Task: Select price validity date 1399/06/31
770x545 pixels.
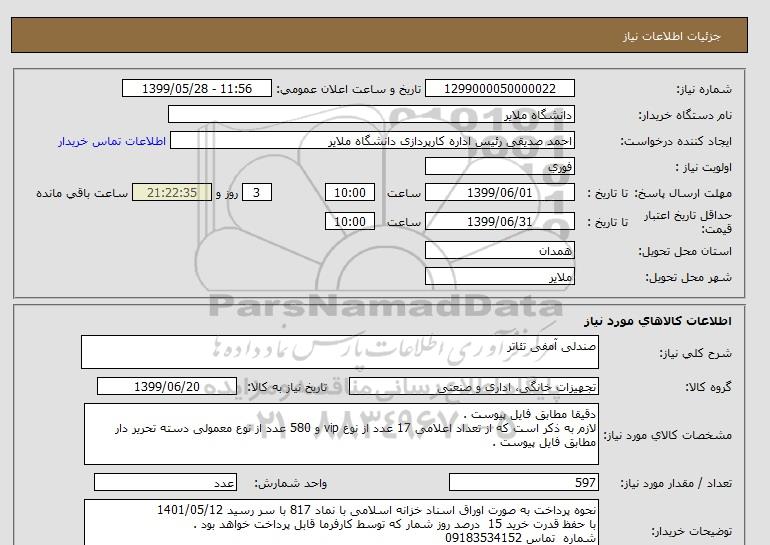Action: click(499, 221)
